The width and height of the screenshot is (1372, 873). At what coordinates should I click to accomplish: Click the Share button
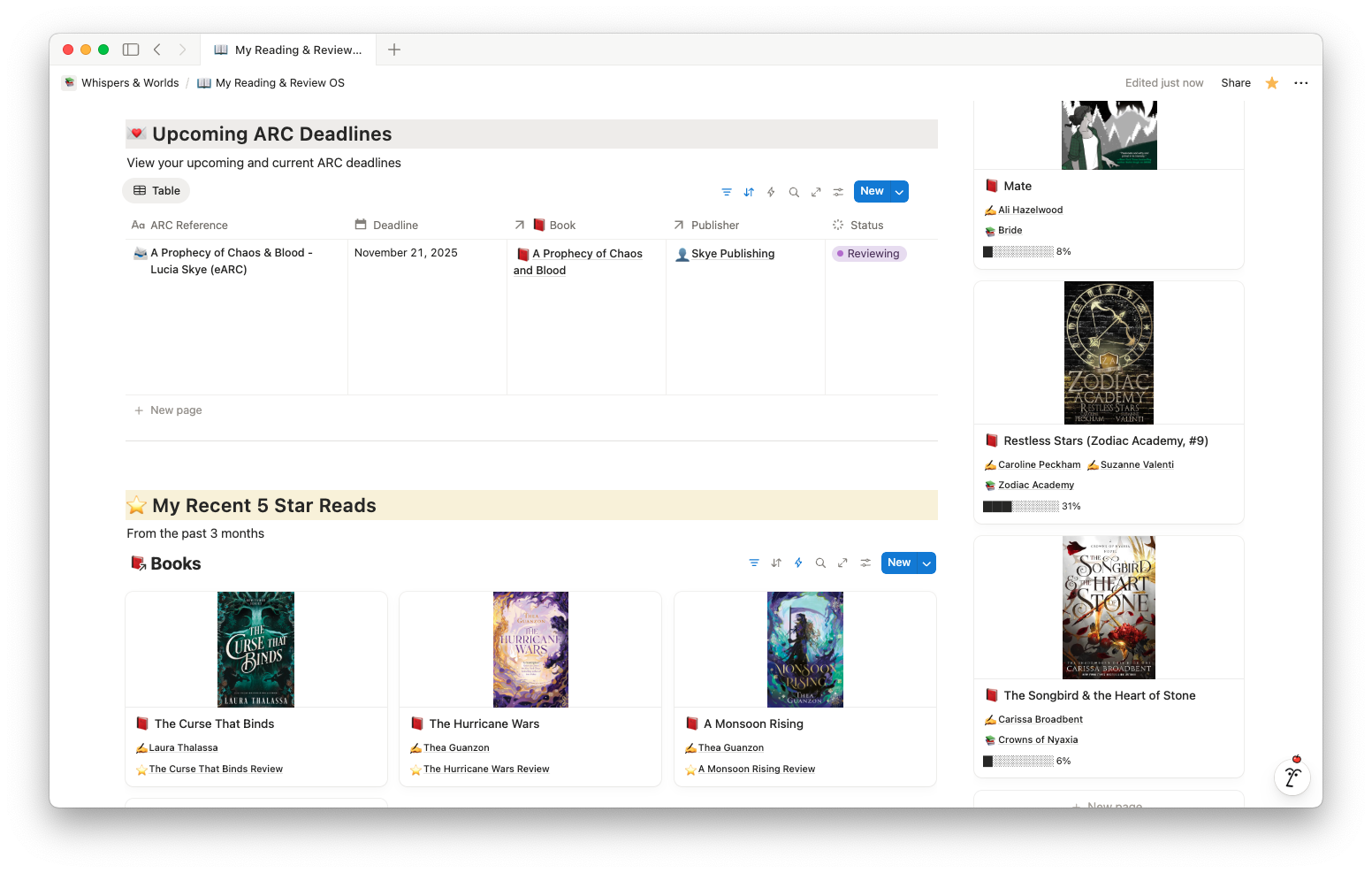(1235, 83)
